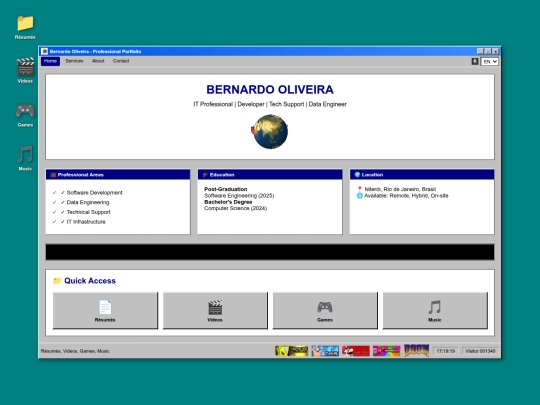This screenshot has width=540, height=405.
Task: Click the spinning globe image
Action: (270, 132)
